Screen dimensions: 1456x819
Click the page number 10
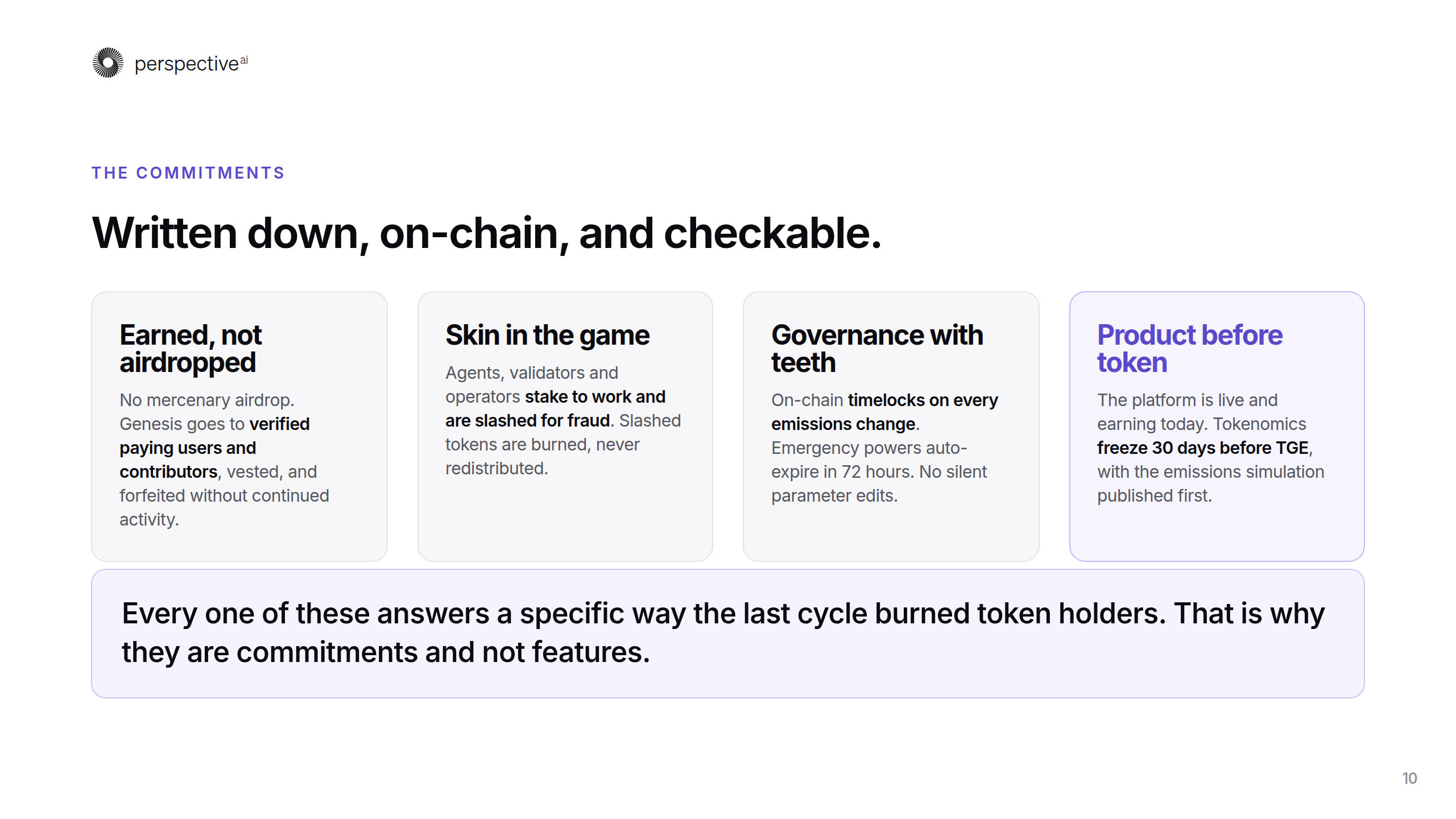[x=1409, y=778]
